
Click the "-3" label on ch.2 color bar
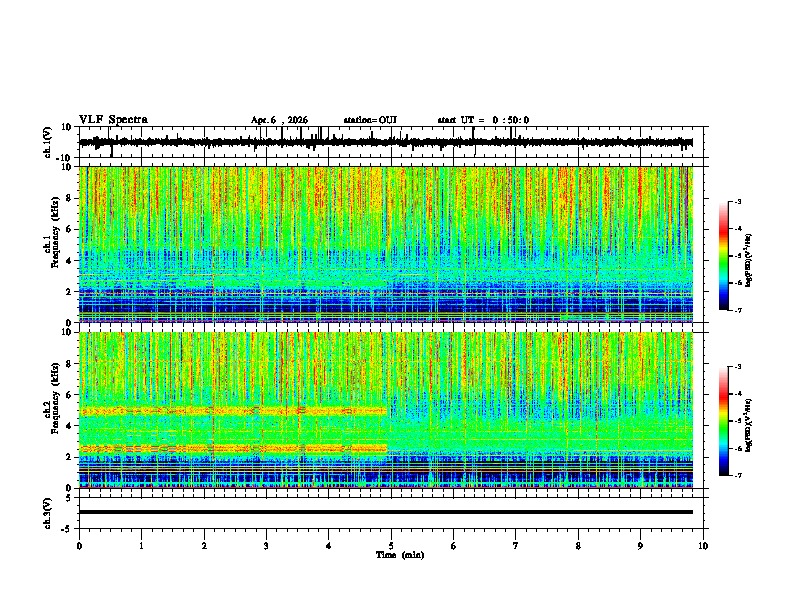[737, 367]
